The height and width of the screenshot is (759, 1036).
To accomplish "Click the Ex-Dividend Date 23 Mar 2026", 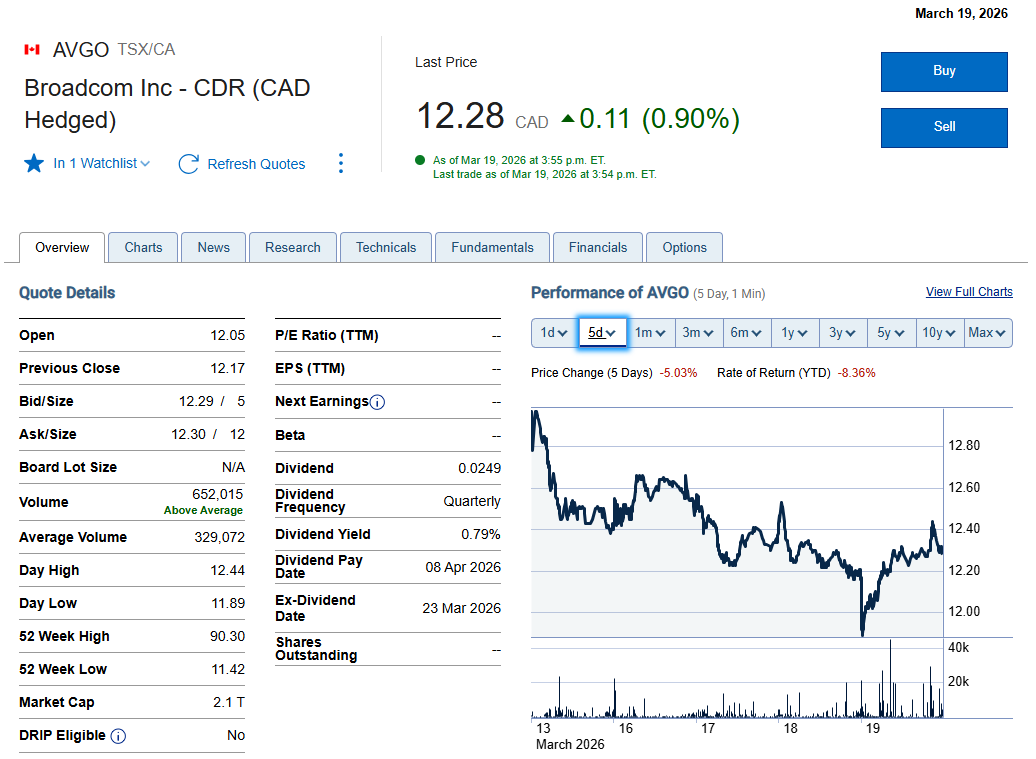I will point(462,608).
